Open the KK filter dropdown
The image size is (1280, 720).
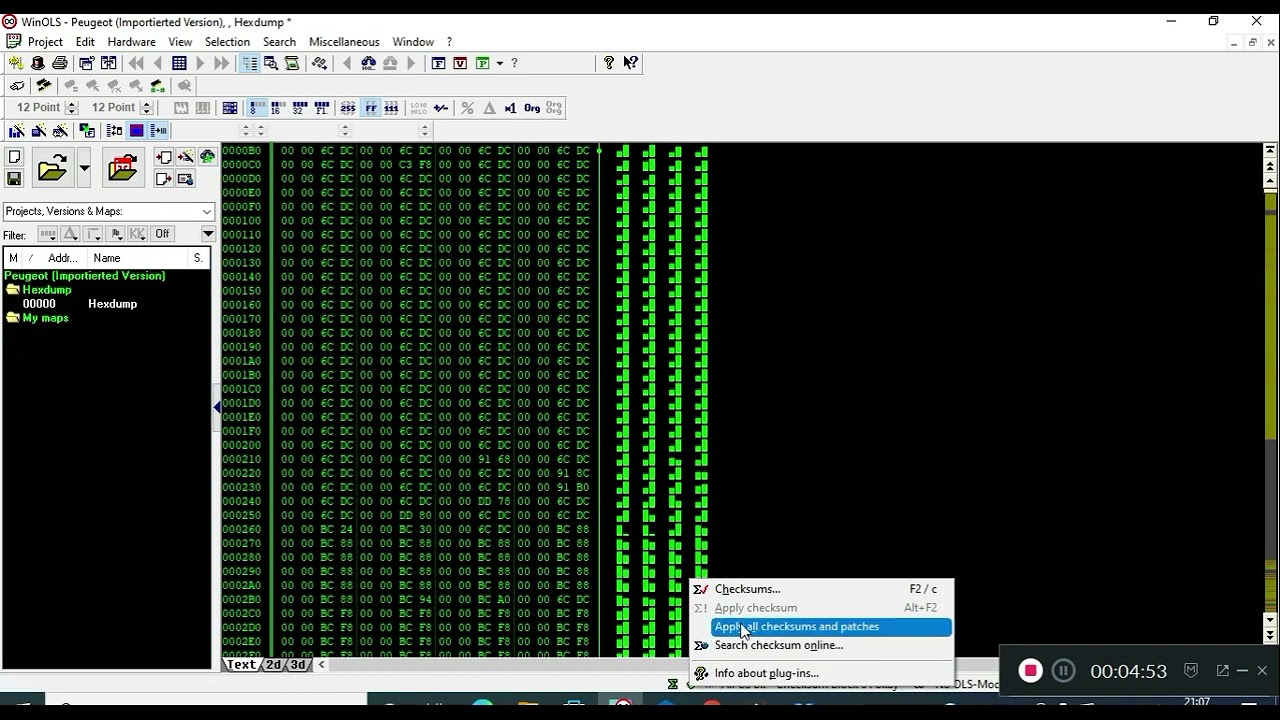[x=137, y=234]
